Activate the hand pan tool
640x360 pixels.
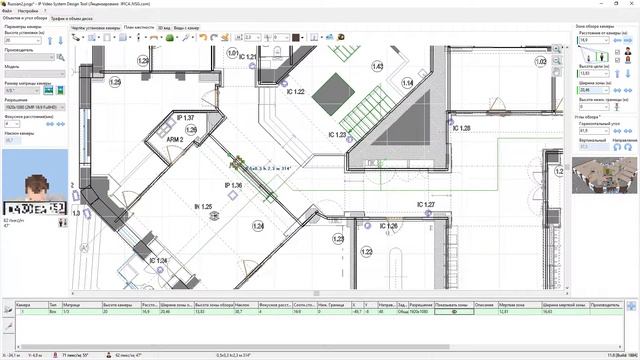tap(556, 72)
